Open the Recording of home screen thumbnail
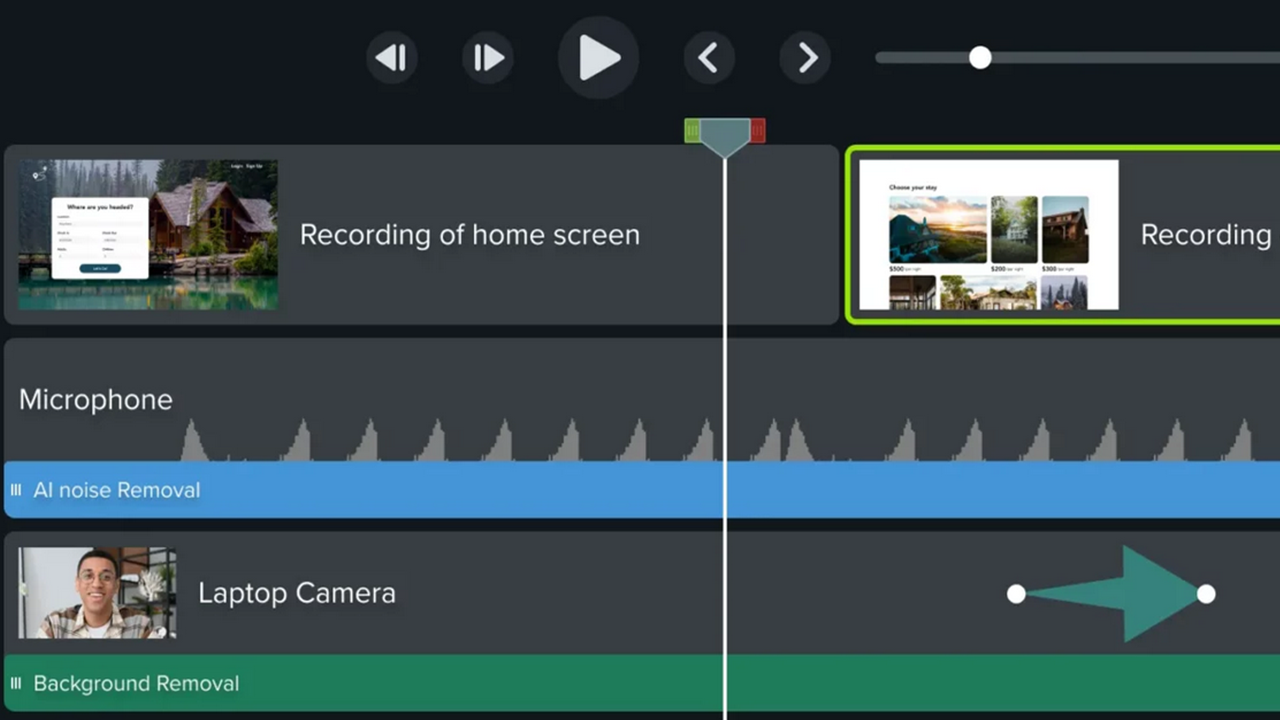The image size is (1280, 720). coord(147,234)
